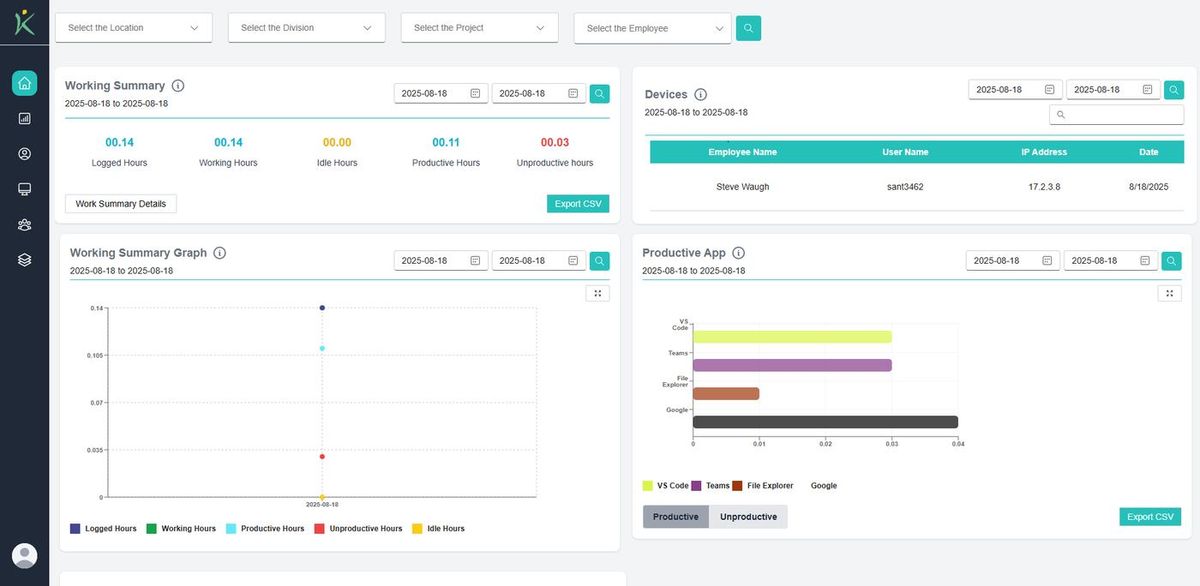Open calendar on Working Summary end date

point(573,93)
